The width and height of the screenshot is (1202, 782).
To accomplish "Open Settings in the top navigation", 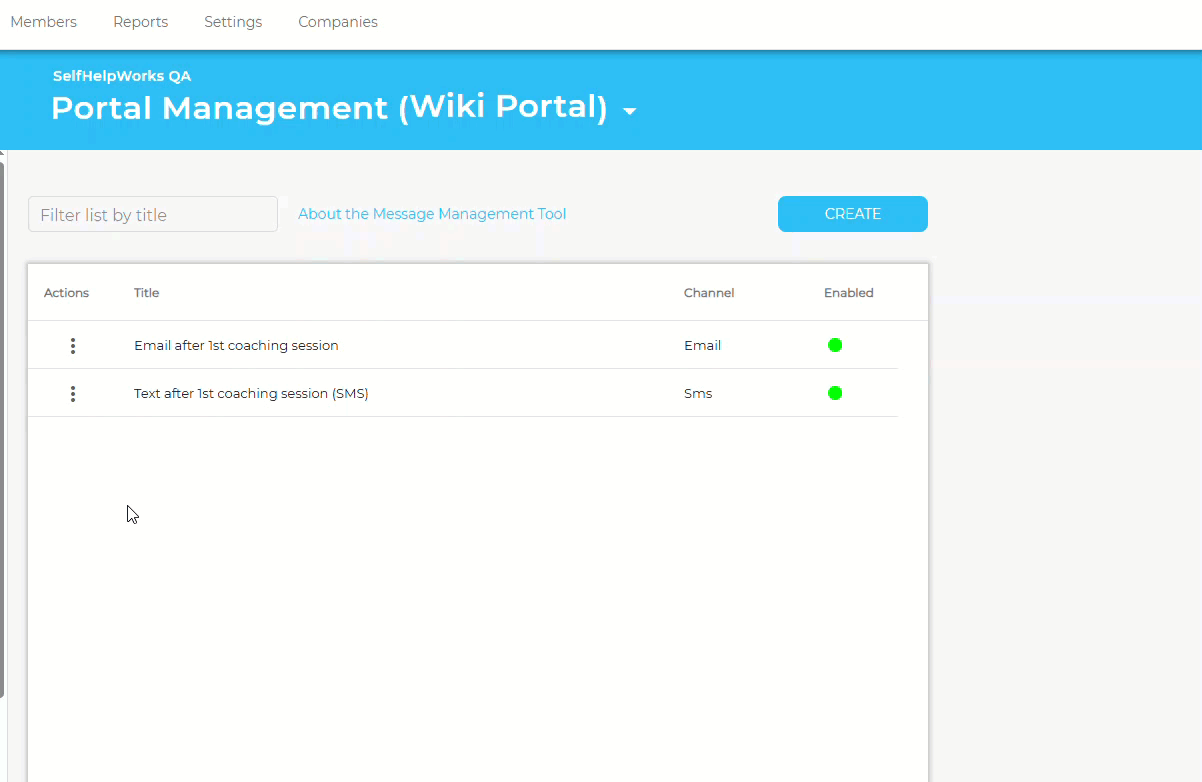I will coord(233,22).
